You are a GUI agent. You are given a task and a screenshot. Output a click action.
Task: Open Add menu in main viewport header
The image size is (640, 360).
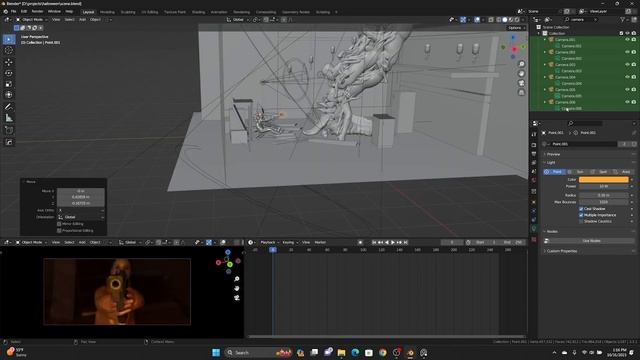[82, 20]
